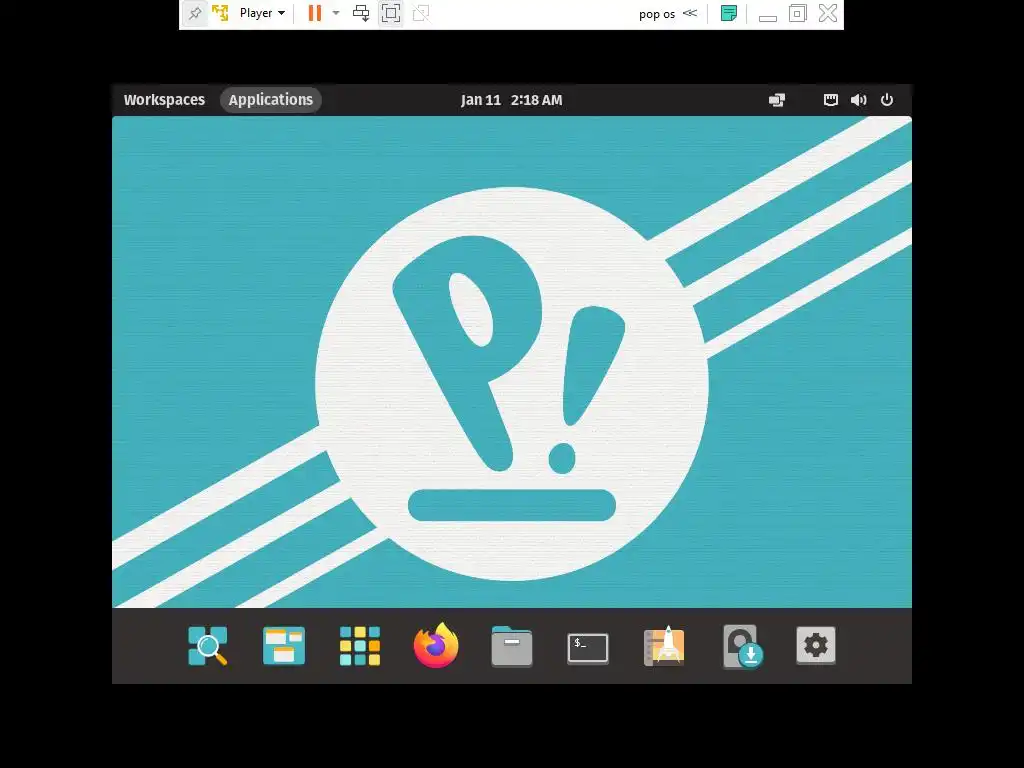Open the Applications menu in top panel
The image size is (1024, 768).
(271, 100)
